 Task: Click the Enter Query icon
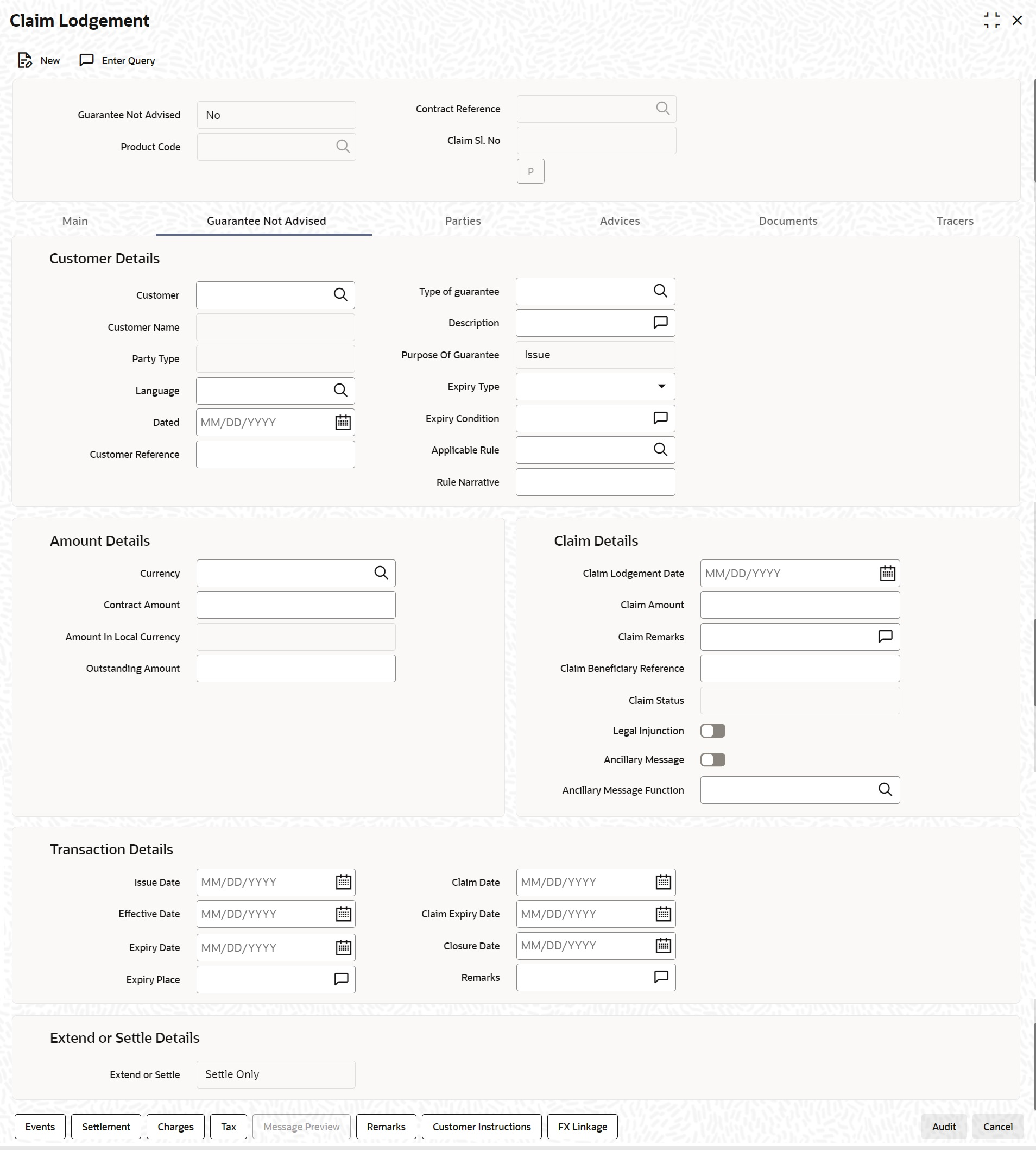coord(86,60)
